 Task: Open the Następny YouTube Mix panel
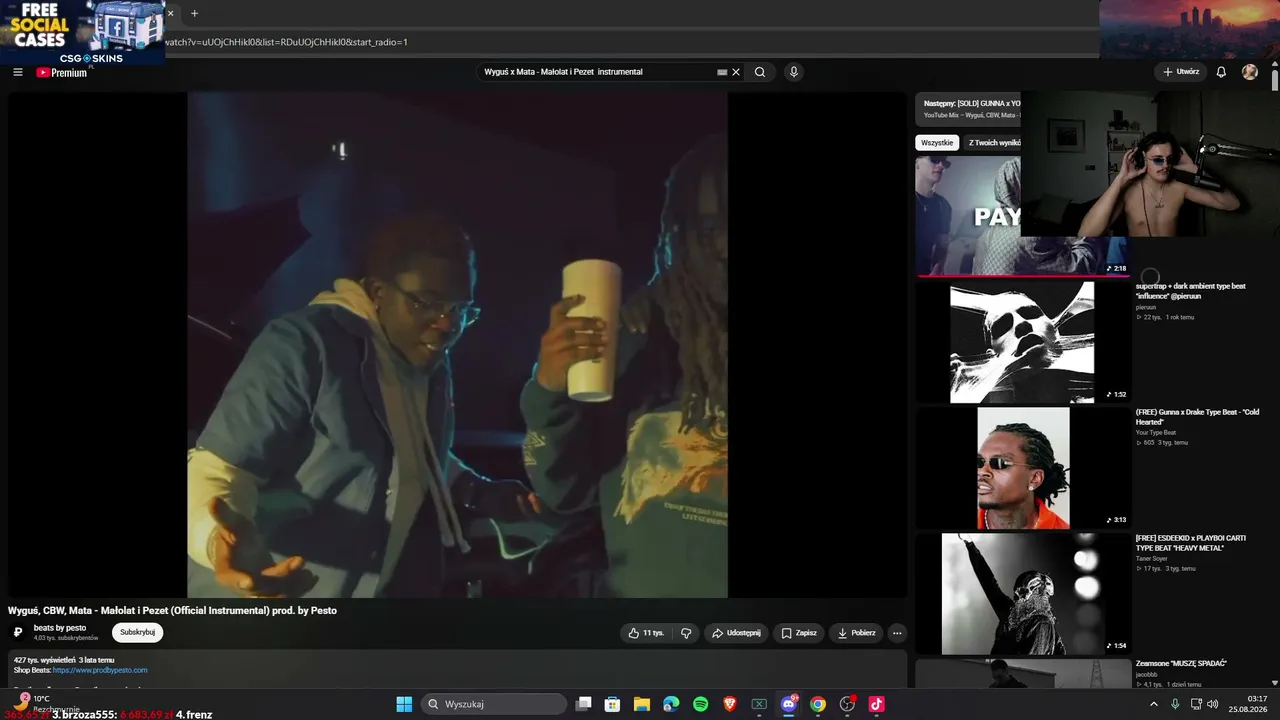tap(970, 109)
